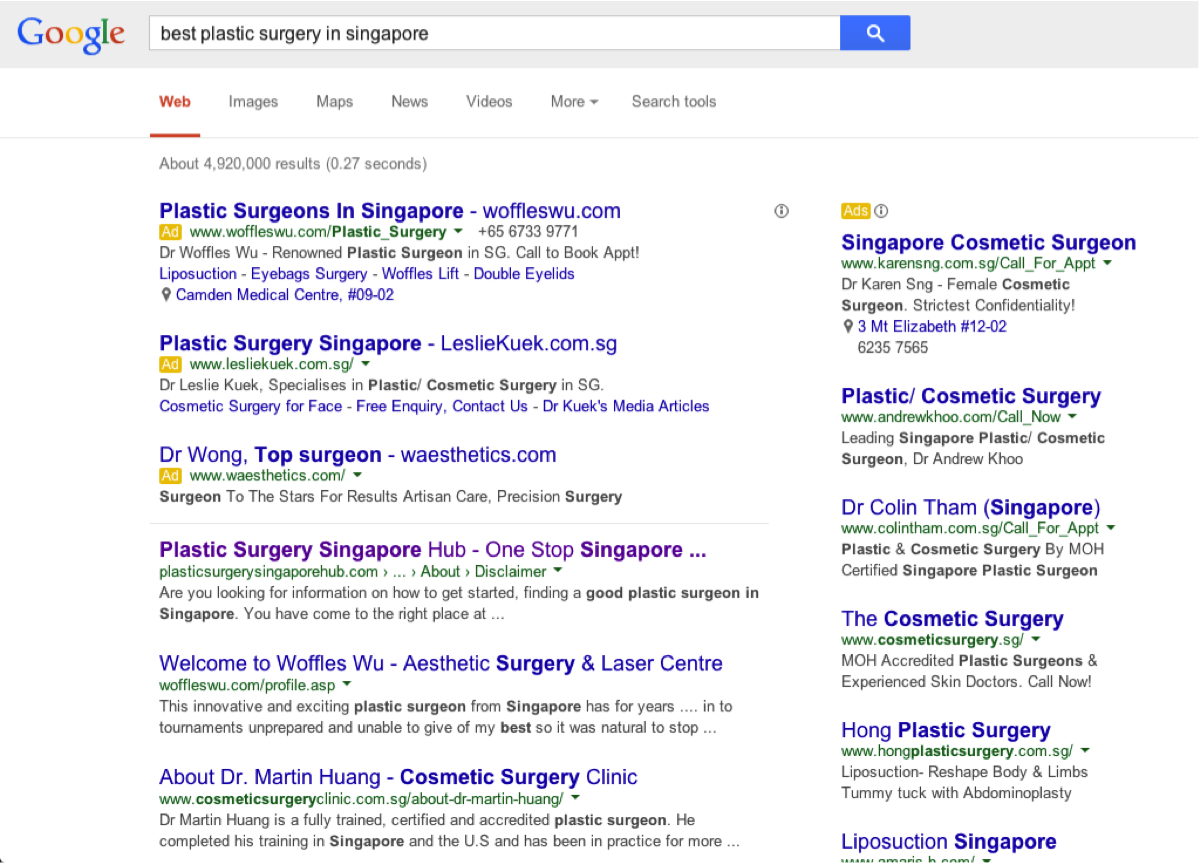The width and height of the screenshot is (1199, 863).
Task: Expand arrow after plasticsurgerysingaporehub Disclaimer breadcrumb
Action: pyautogui.click(x=557, y=570)
